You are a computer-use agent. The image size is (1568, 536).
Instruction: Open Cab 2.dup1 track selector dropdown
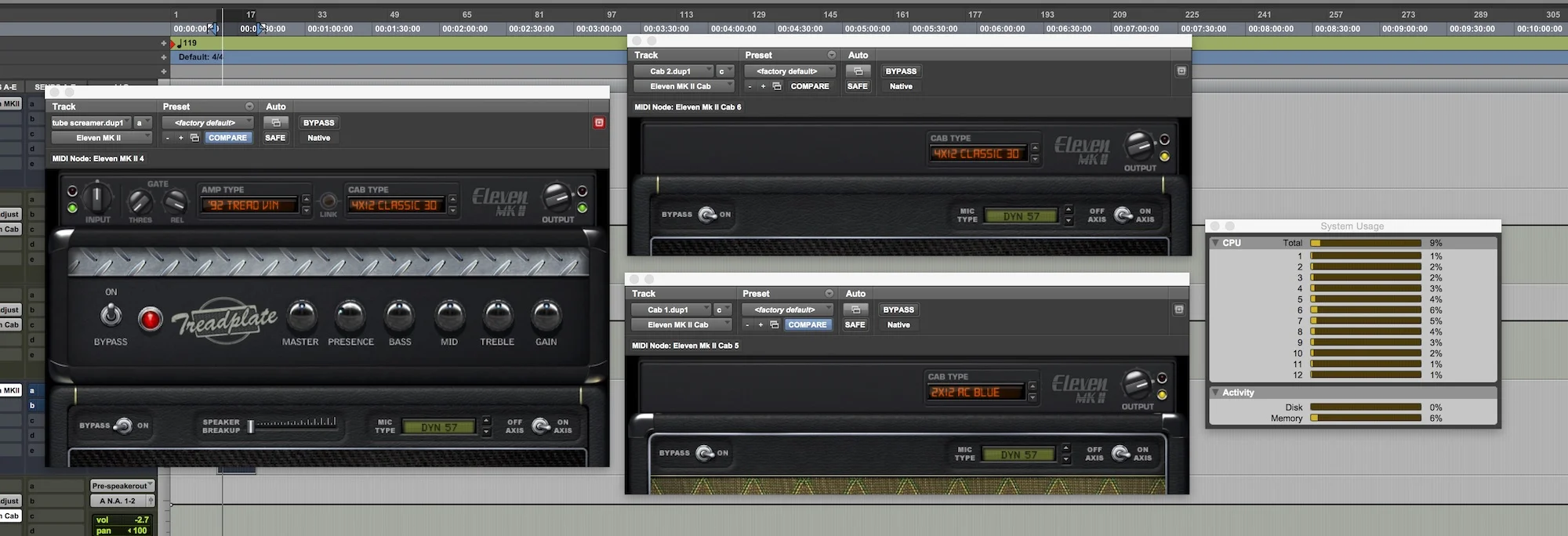[x=673, y=71]
